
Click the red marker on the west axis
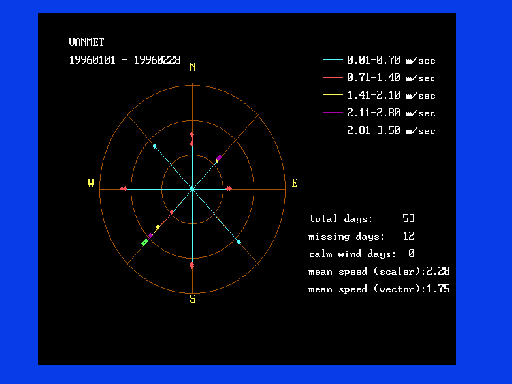[x=123, y=189]
